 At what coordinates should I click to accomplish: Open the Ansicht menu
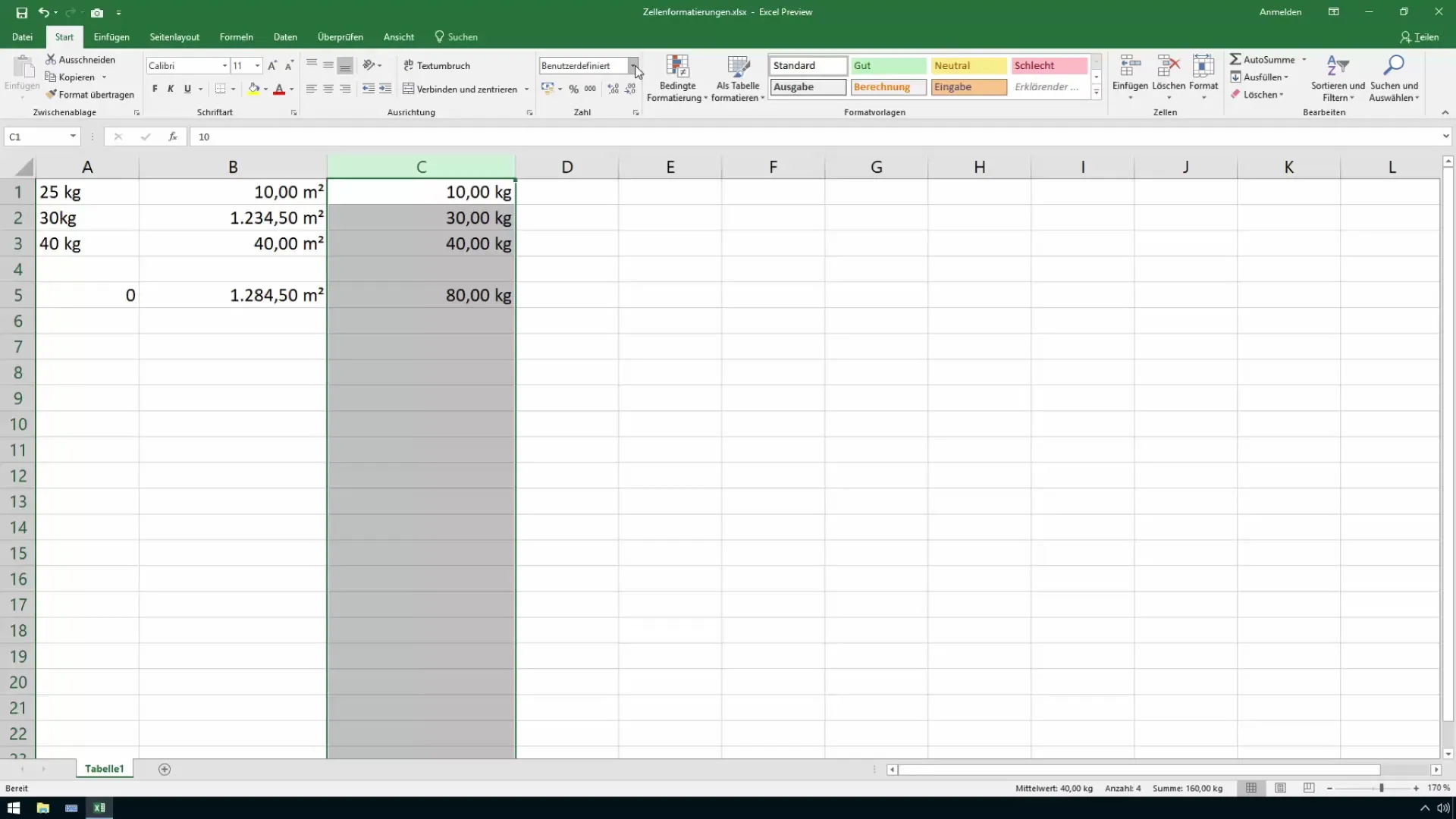click(399, 37)
